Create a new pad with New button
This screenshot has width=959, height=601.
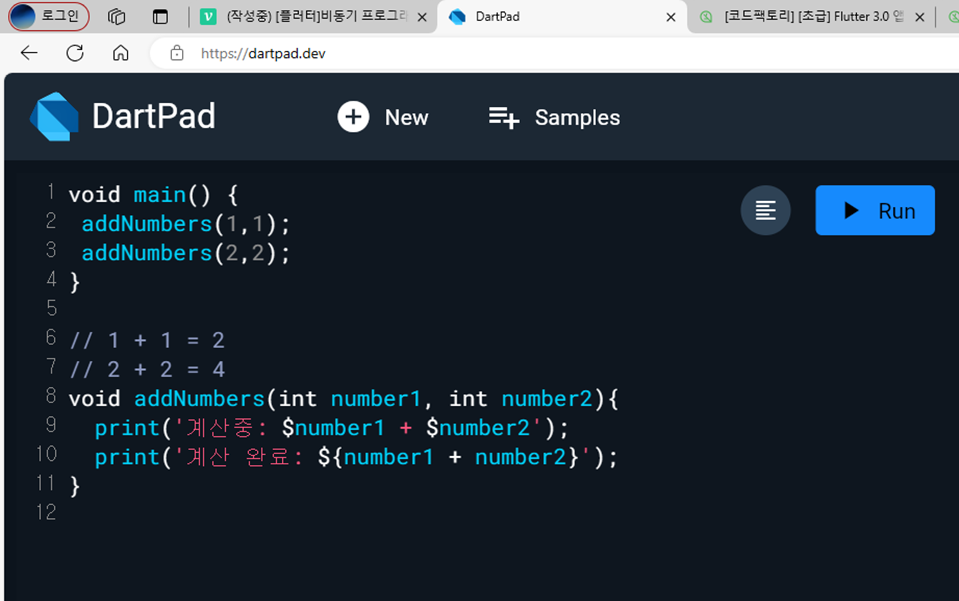383,117
